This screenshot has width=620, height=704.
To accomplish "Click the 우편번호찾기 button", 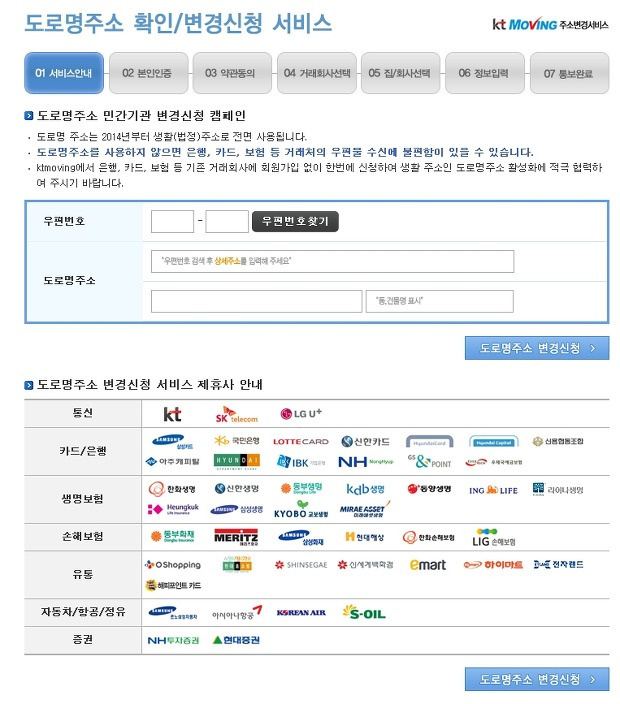I will pos(295,221).
